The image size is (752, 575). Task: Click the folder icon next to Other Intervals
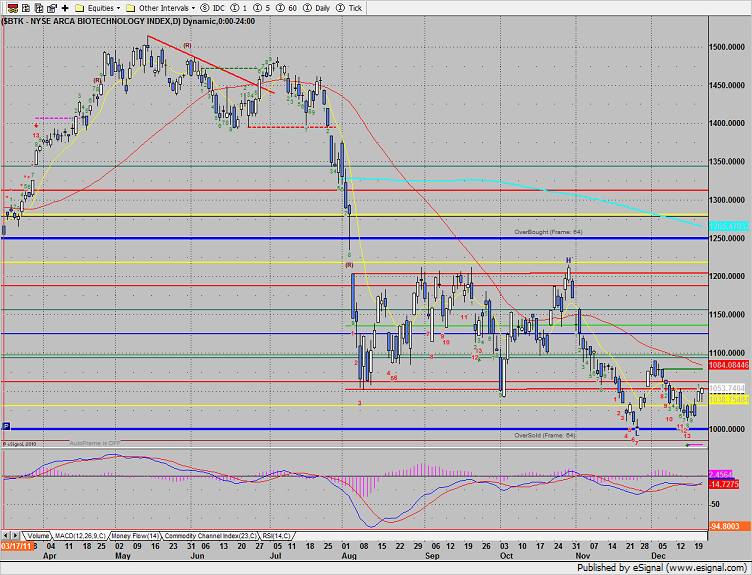pos(130,8)
